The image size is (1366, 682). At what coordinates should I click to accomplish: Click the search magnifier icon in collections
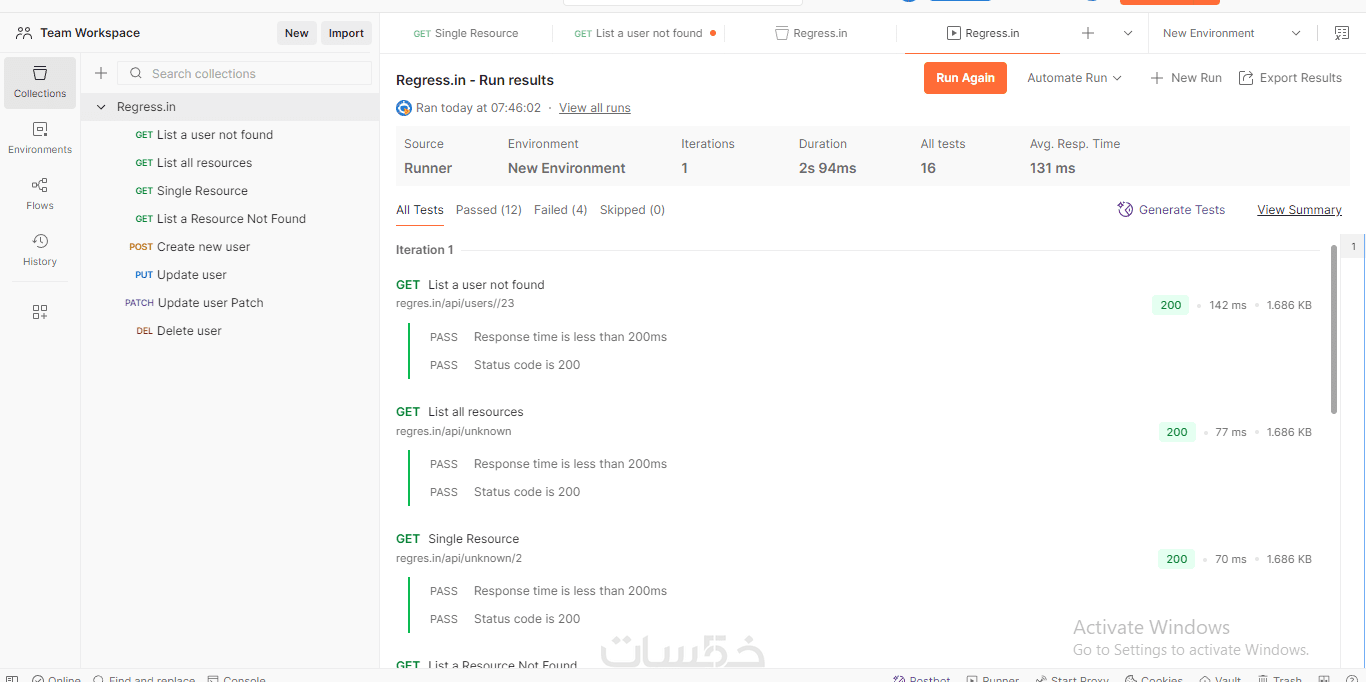point(136,73)
